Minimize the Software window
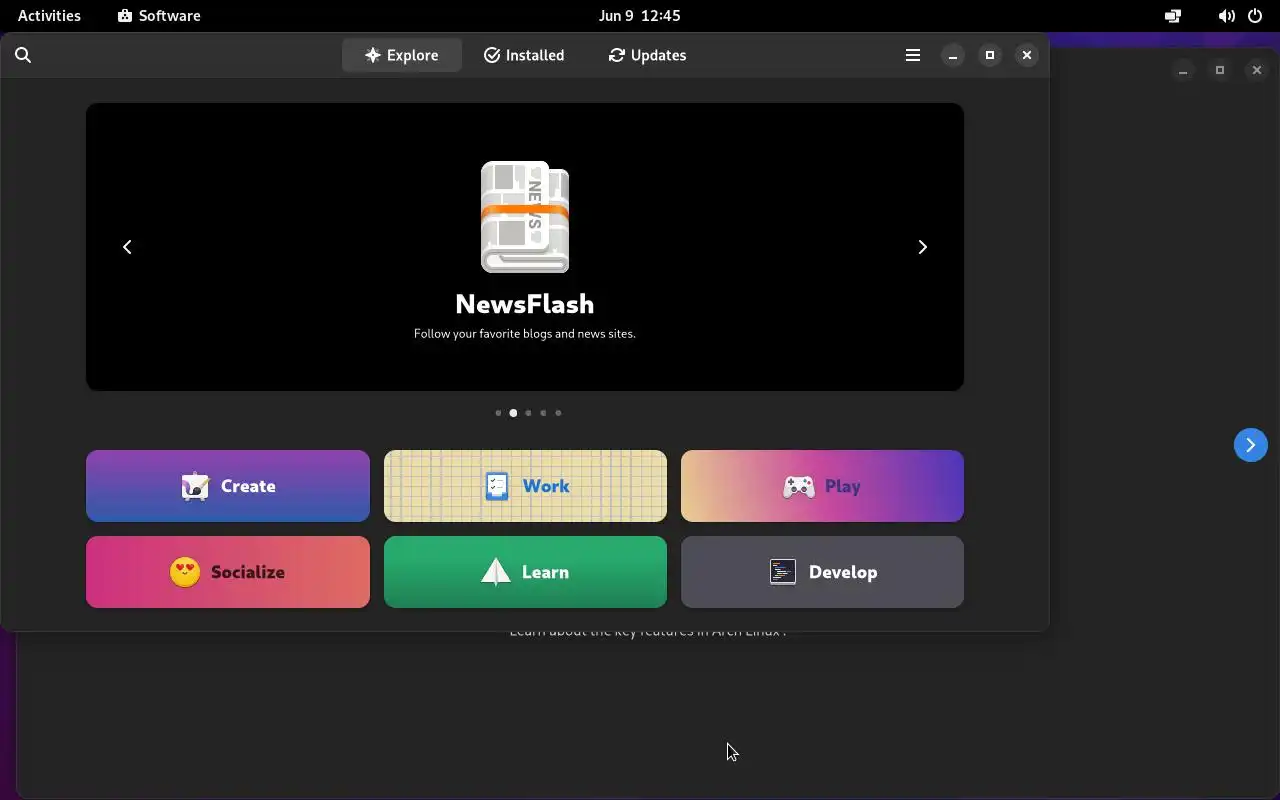The width and height of the screenshot is (1280, 800). (x=953, y=55)
